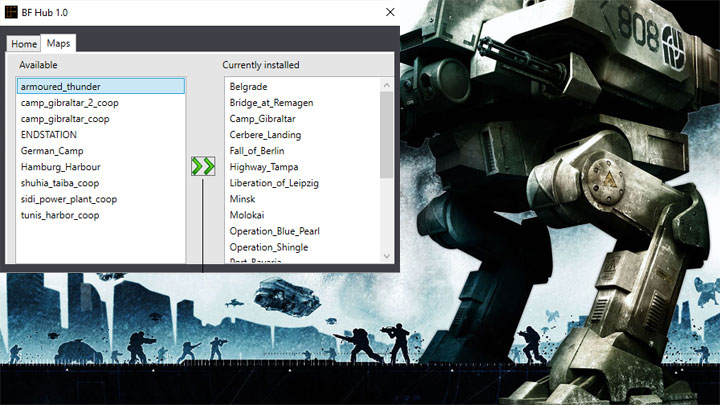Select Molokai installed map
Viewport: 720px width, 405px height.
[303, 215]
